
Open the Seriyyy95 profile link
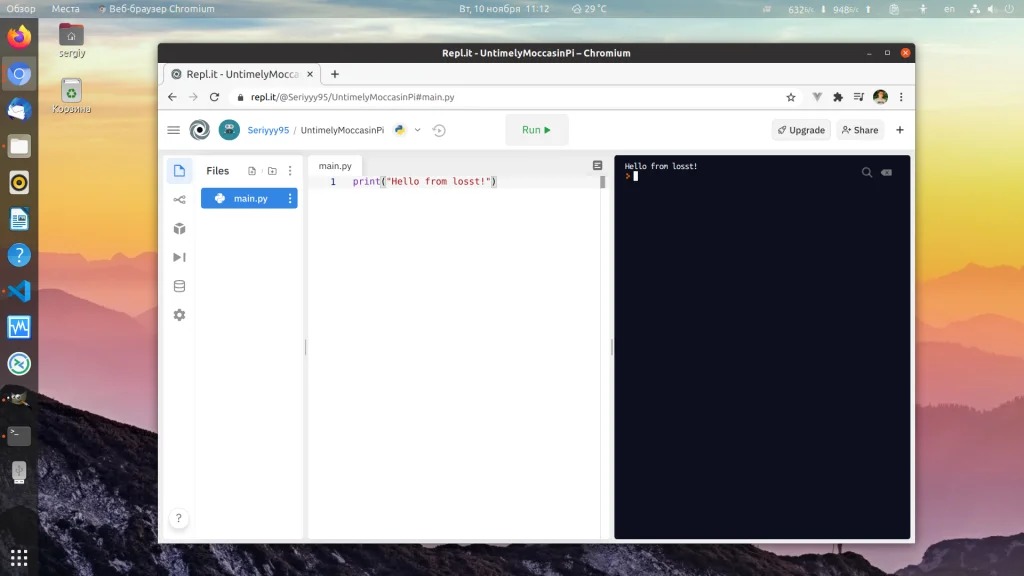point(268,130)
